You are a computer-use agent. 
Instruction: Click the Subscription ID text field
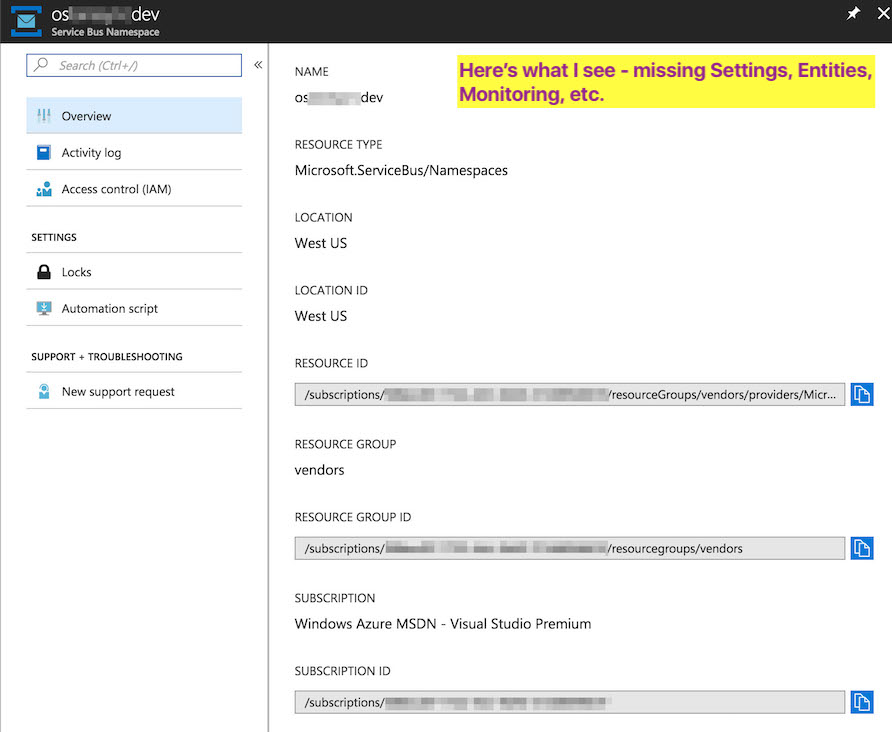click(x=569, y=702)
